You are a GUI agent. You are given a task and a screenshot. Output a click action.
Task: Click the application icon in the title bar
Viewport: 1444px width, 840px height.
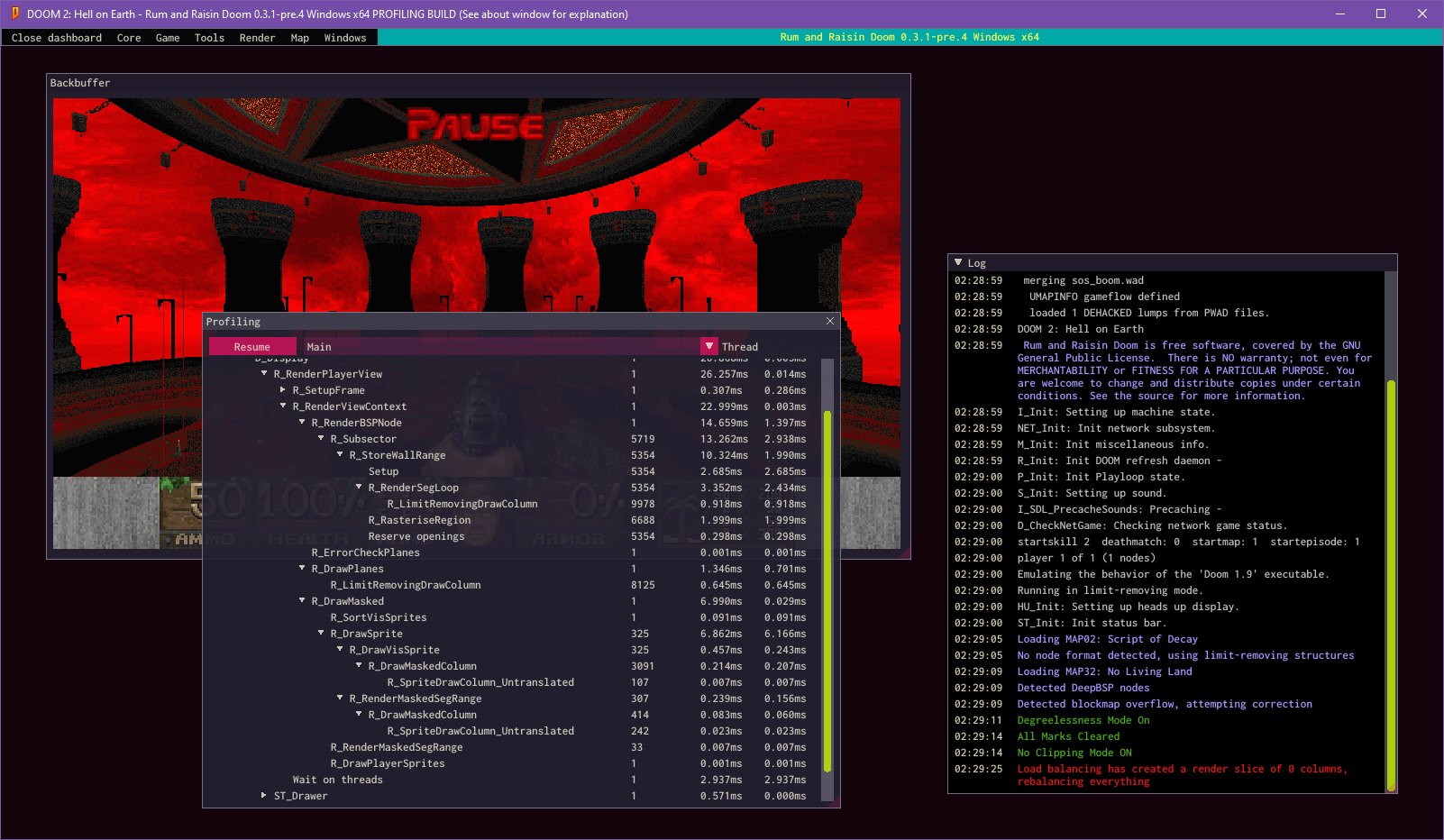pyautogui.click(x=14, y=14)
